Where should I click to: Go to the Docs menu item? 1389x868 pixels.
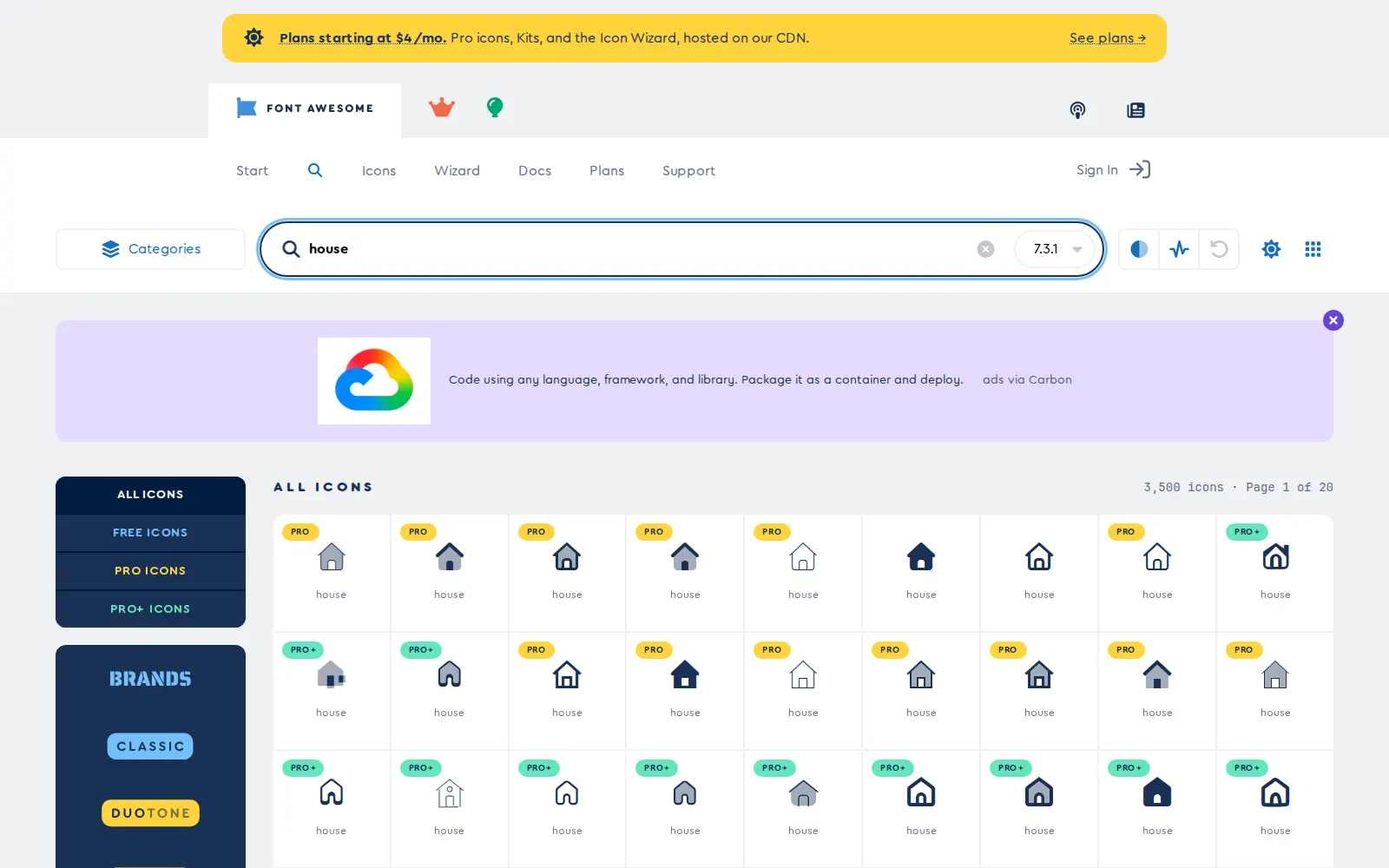tap(535, 171)
